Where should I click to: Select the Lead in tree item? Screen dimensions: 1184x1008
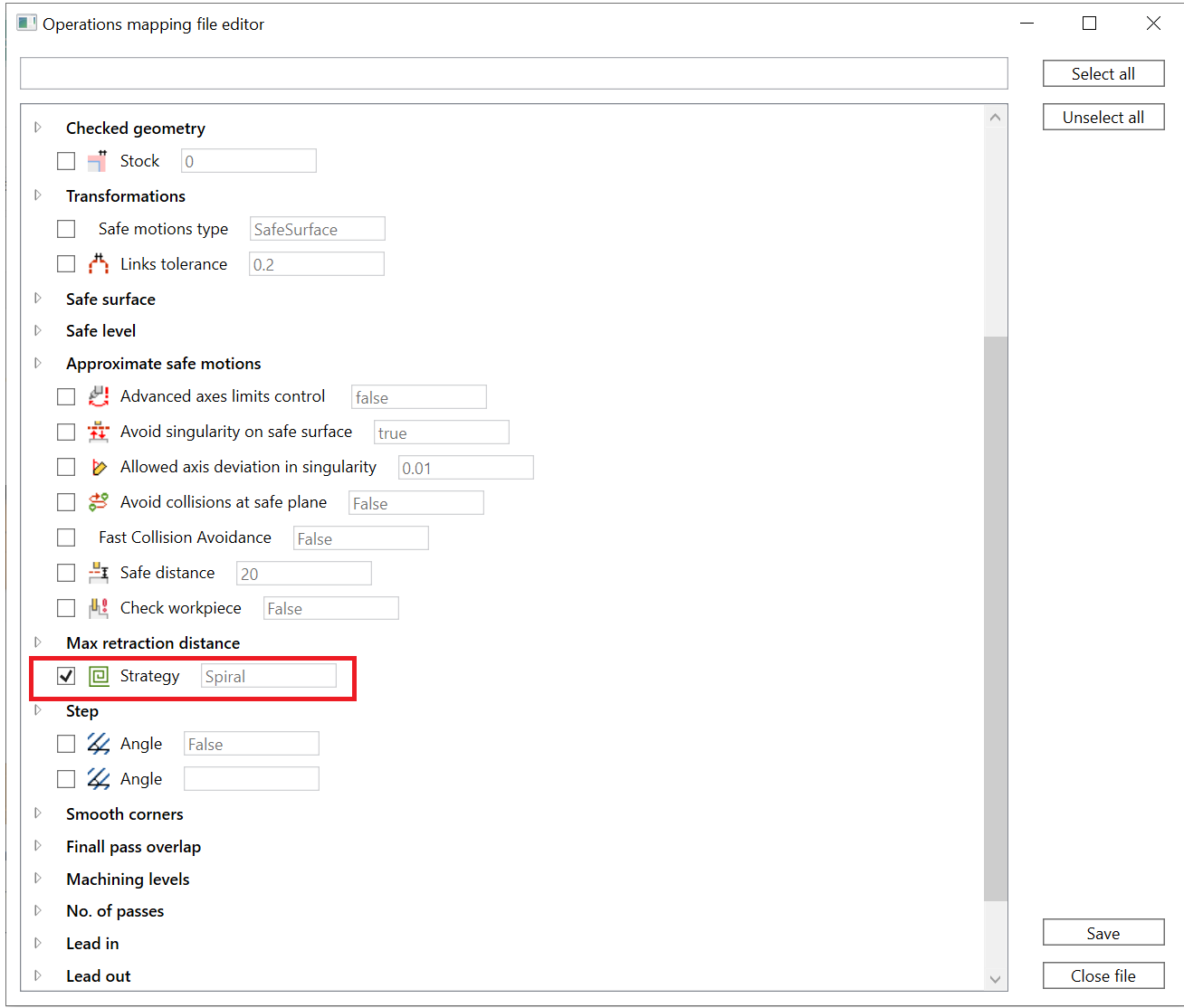tap(92, 944)
